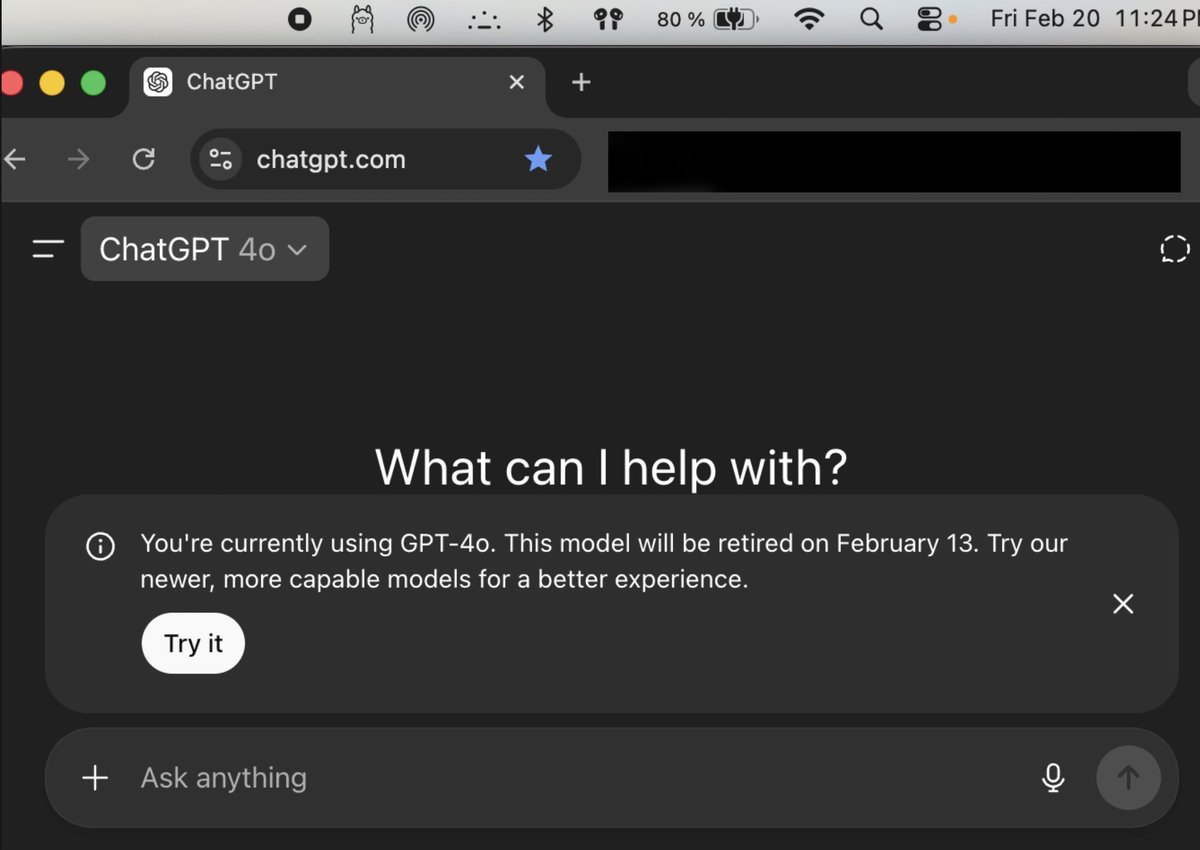Click the Ollama llama menu bar icon
This screenshot has width=1200, height=850.
tap(362, 19)
